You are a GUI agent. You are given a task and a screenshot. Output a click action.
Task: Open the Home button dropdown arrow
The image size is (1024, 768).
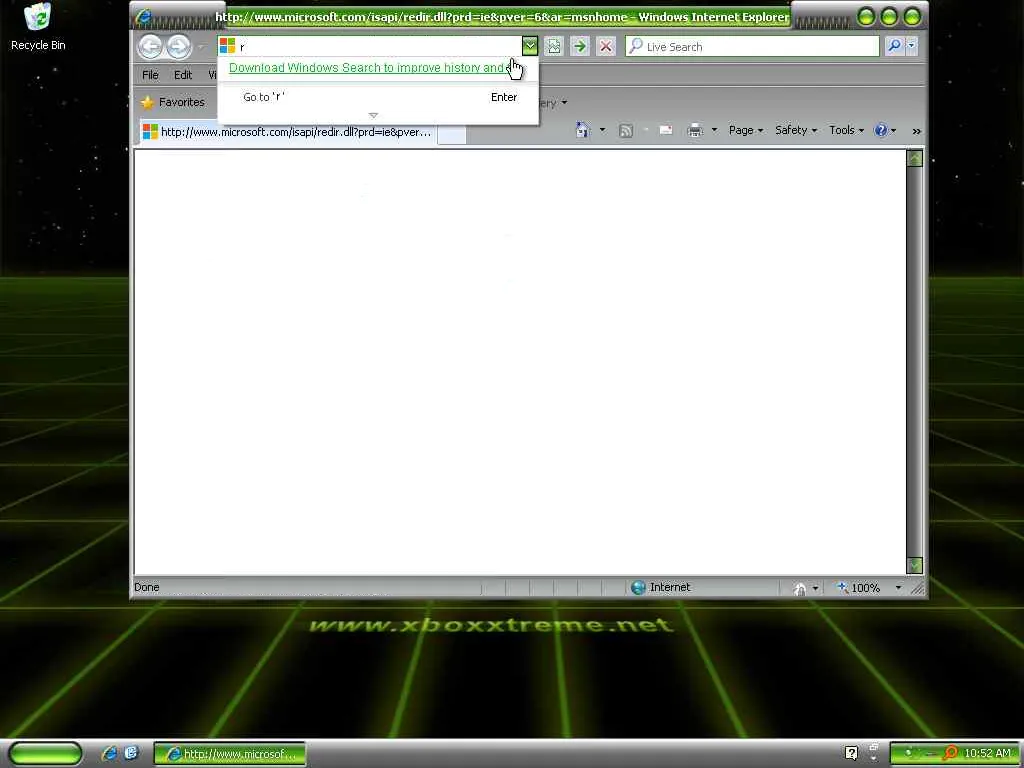[602, 130]
